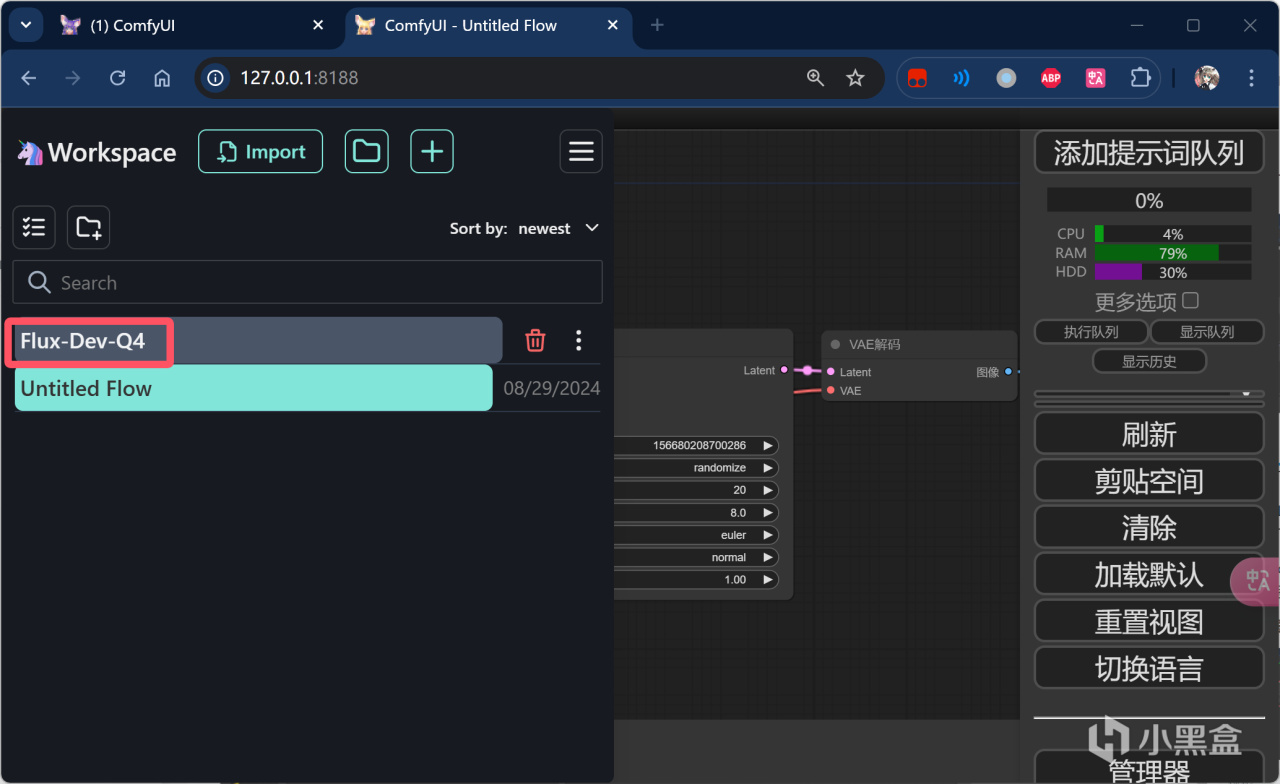Open the browser extensions puzzle menu

[1140, 78]
